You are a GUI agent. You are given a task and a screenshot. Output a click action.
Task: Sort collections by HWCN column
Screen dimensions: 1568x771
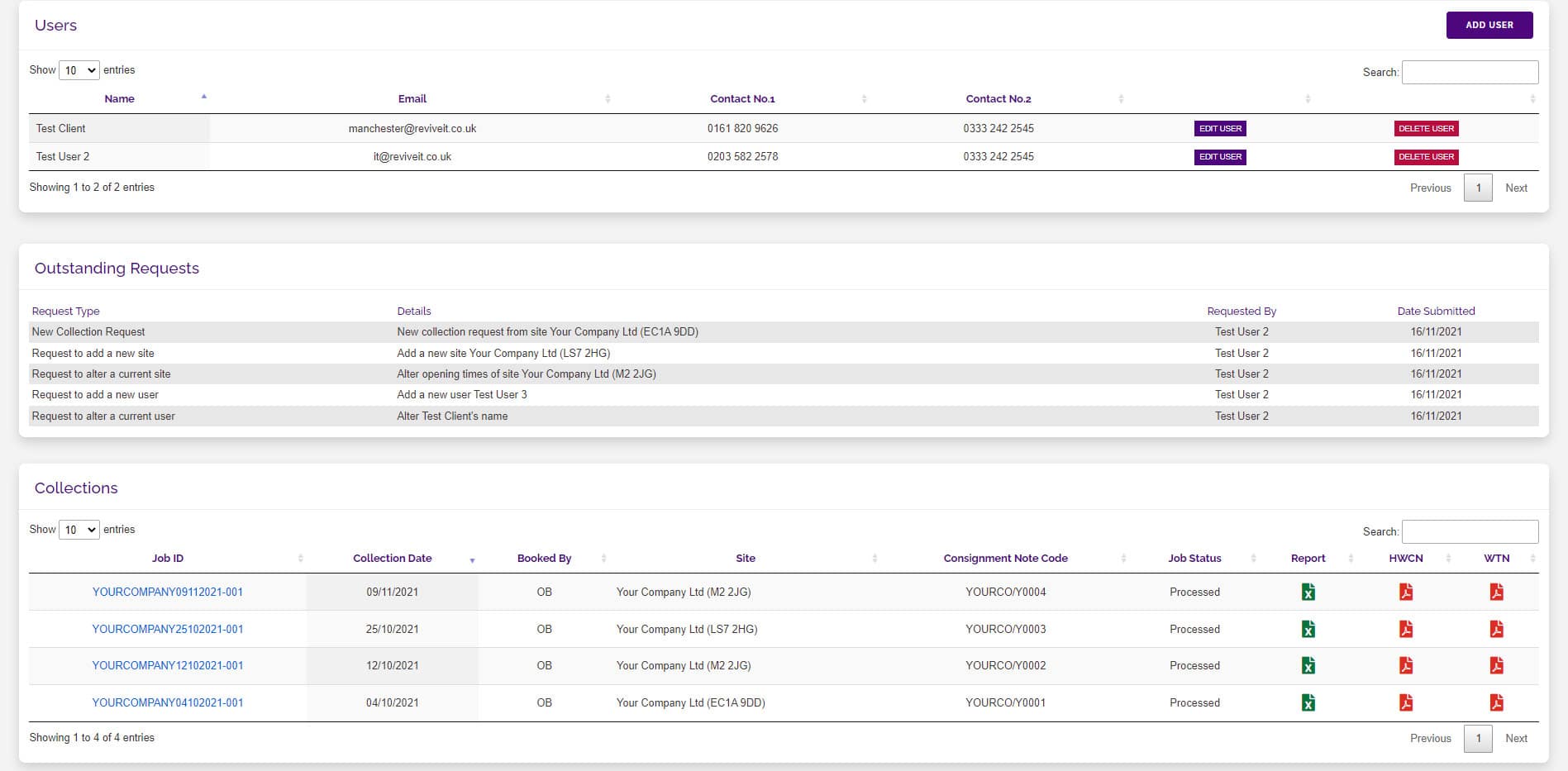[1405, 559]
